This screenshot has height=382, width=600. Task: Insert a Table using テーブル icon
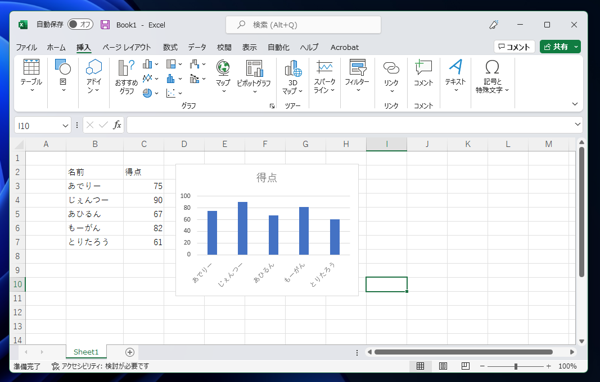[x=31, y=76]
